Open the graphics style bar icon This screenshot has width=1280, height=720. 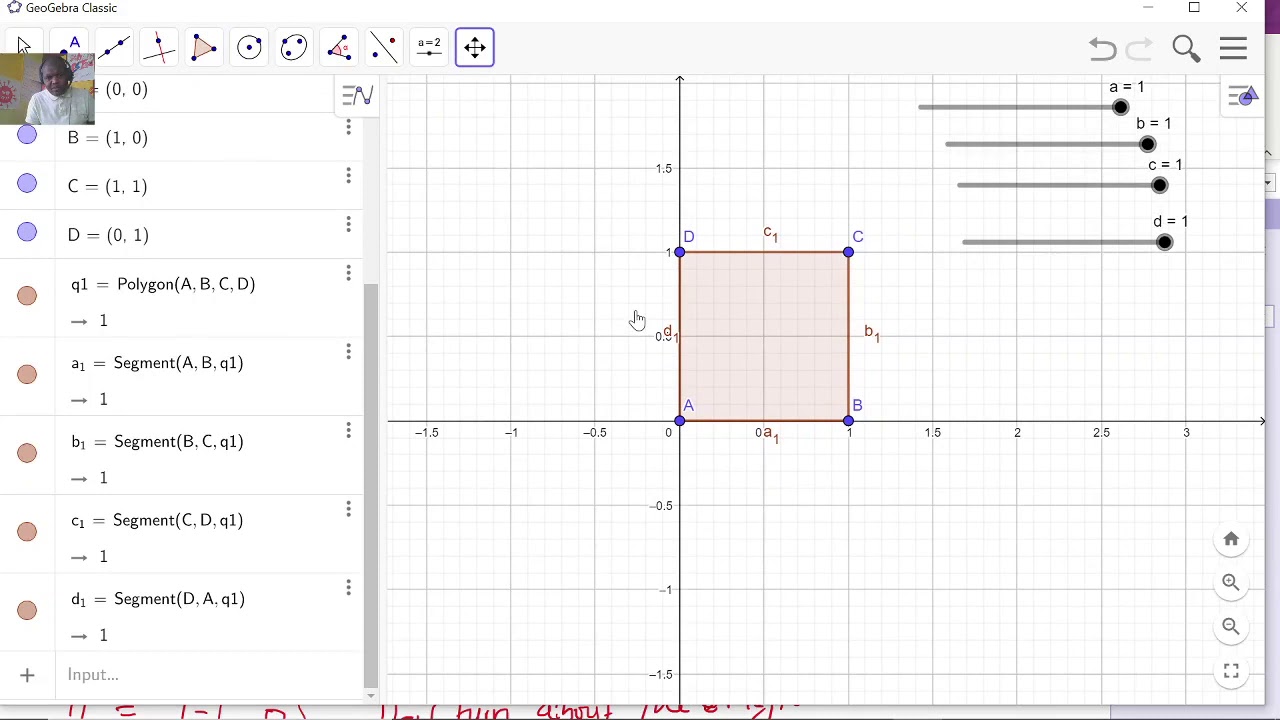pos(1243,96)
